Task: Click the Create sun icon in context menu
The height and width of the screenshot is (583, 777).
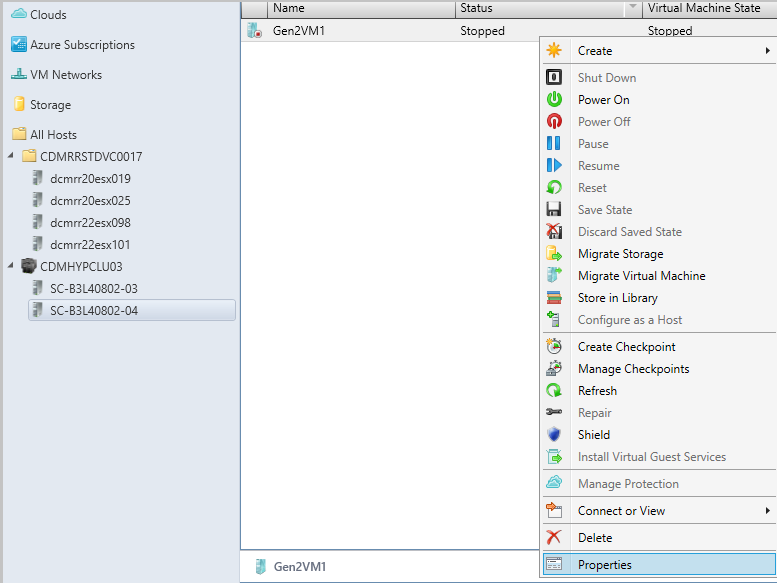Action: click(x=554, y=51)
